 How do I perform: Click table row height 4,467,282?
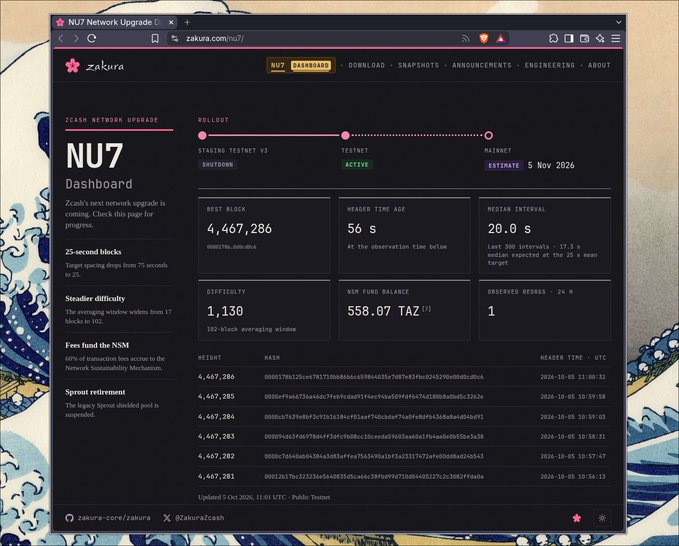tap(216, 456)
